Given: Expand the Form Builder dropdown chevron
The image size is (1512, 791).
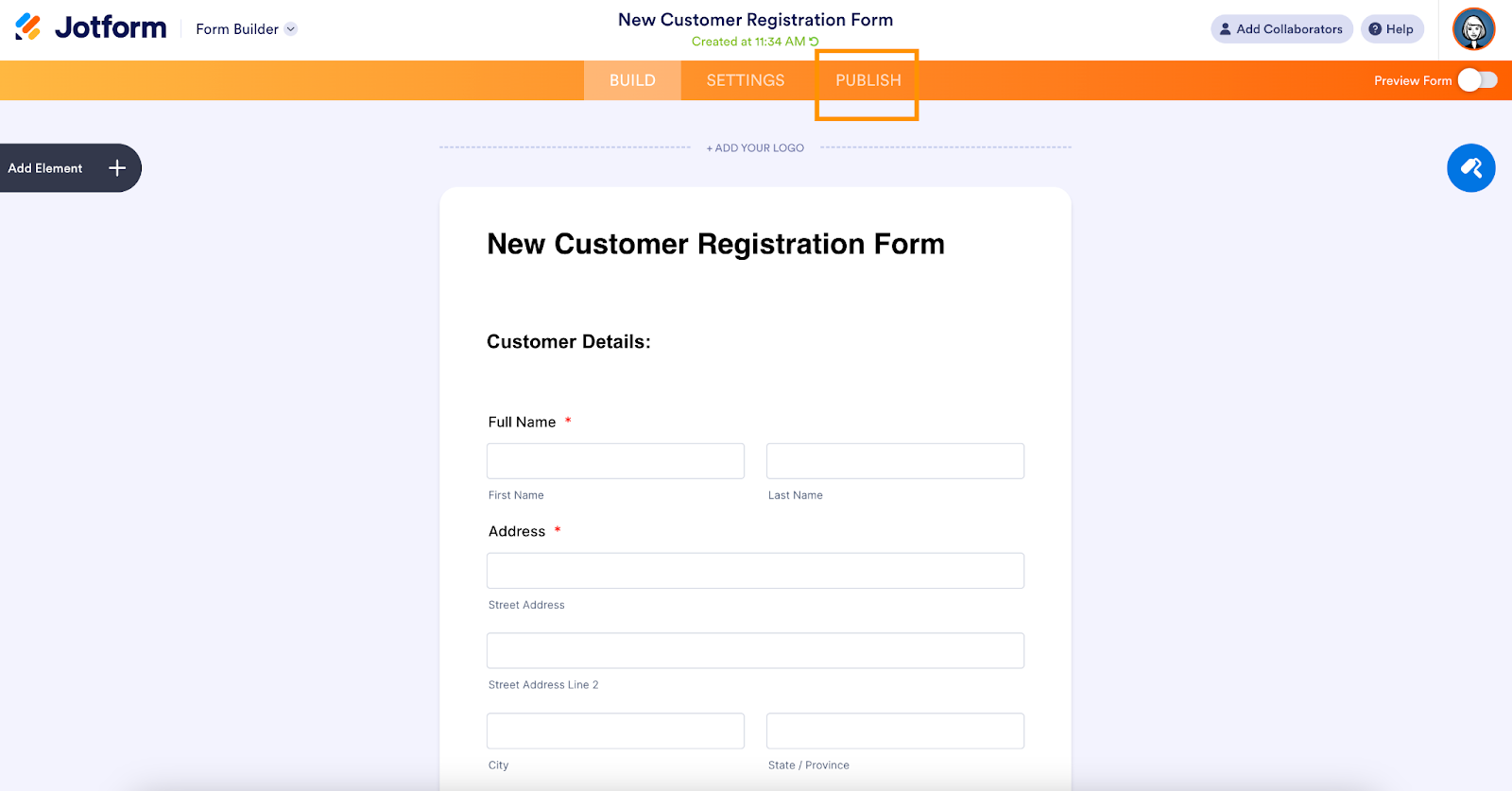Looking at the screenshot, I should pos(291,29).
